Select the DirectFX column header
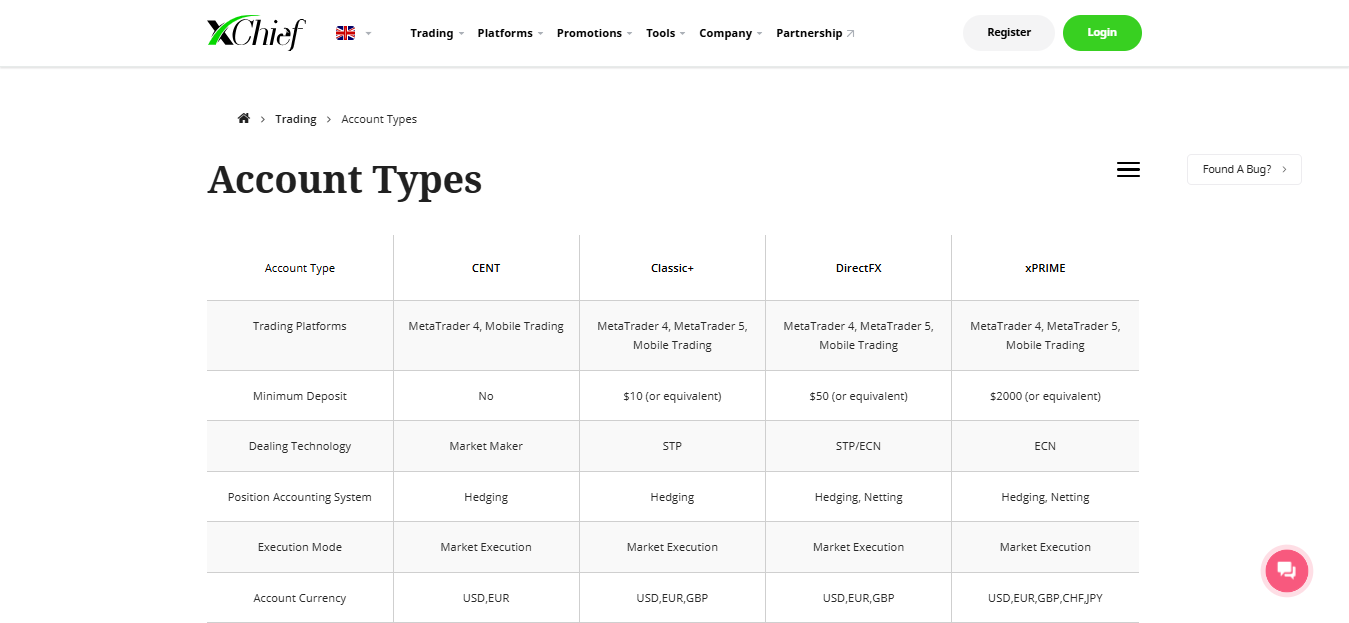The height and width of the screenshot is (623, 1349). pyautogui.click(x=858, y=268)
